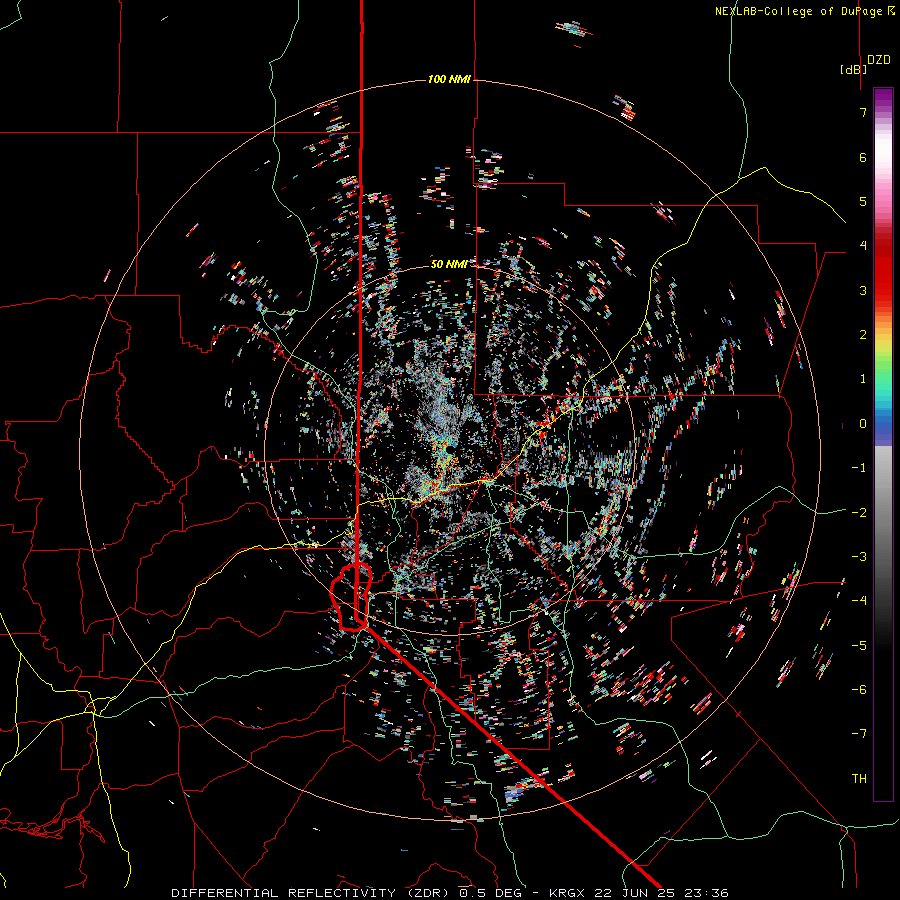Select the 1 value on the color scale
Screen dimensions: 900x900
(863, 379)
